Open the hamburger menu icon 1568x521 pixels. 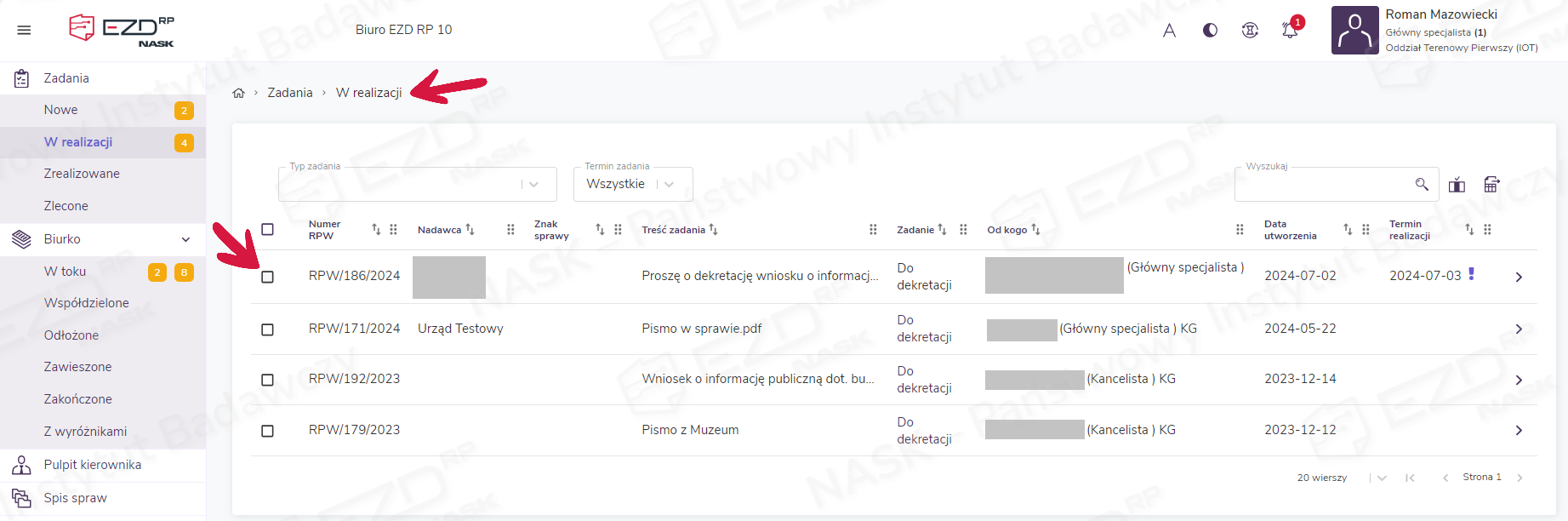pos(24,30)
